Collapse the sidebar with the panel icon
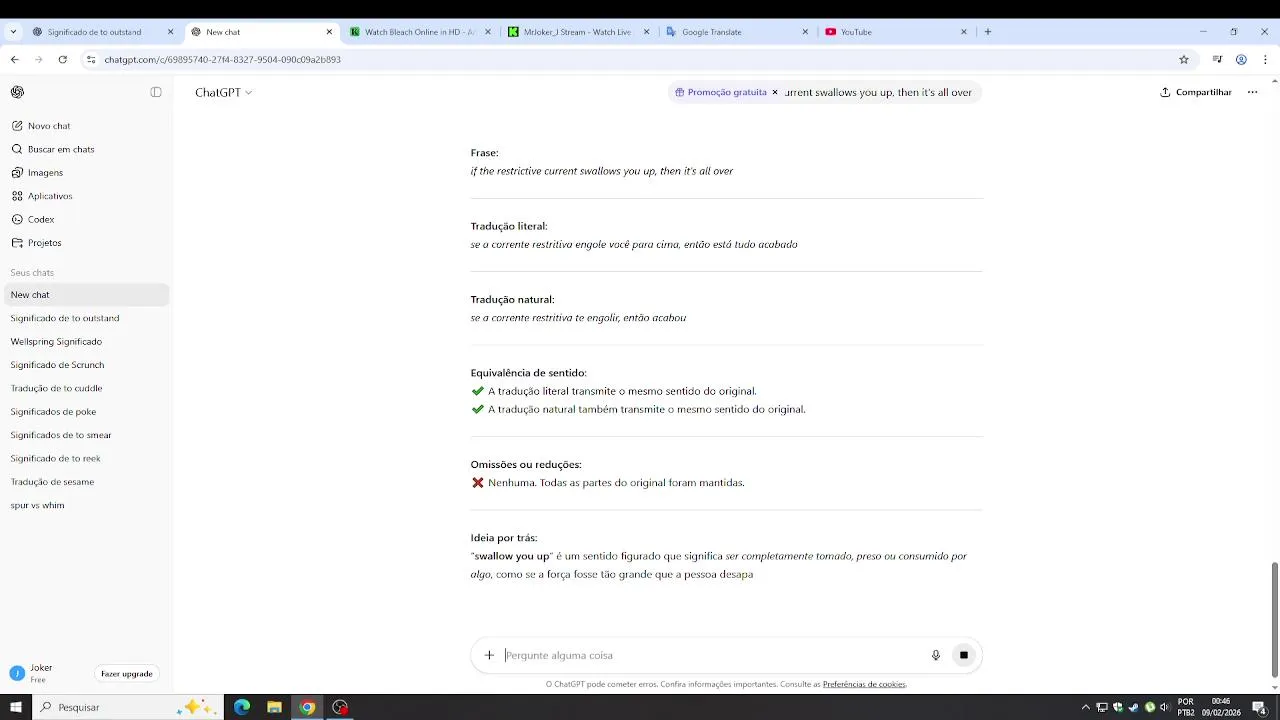 [x=156, y=92]
